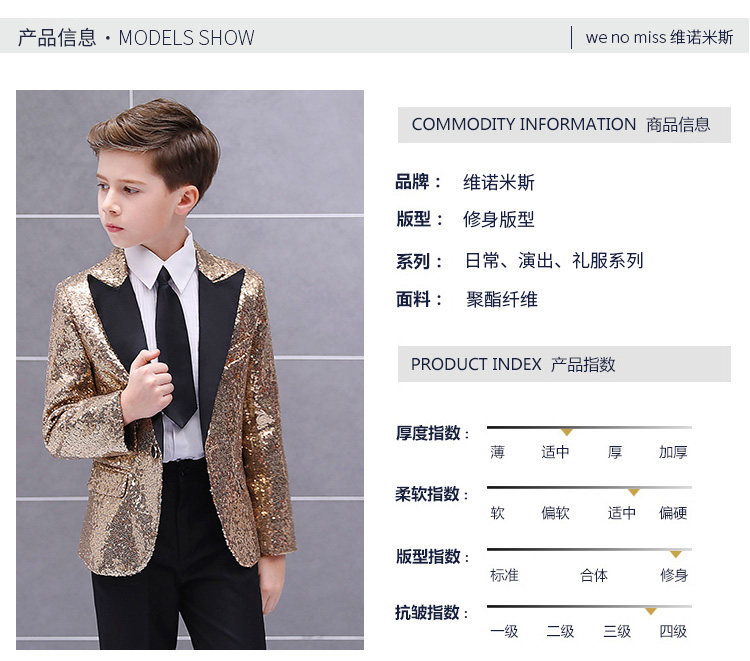Click the gold triangle on 柔软指数 scale
Screen dimensions: 750x661
pos(634,492)
